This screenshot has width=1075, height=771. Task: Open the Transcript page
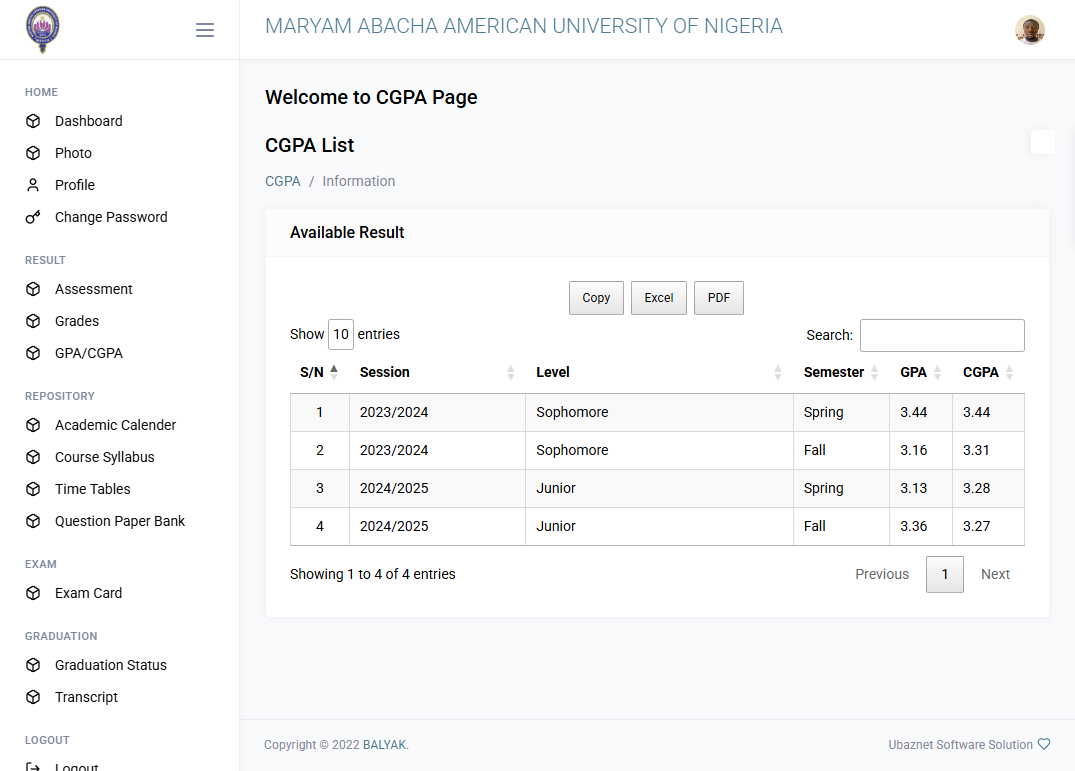(x=86, y=697)
